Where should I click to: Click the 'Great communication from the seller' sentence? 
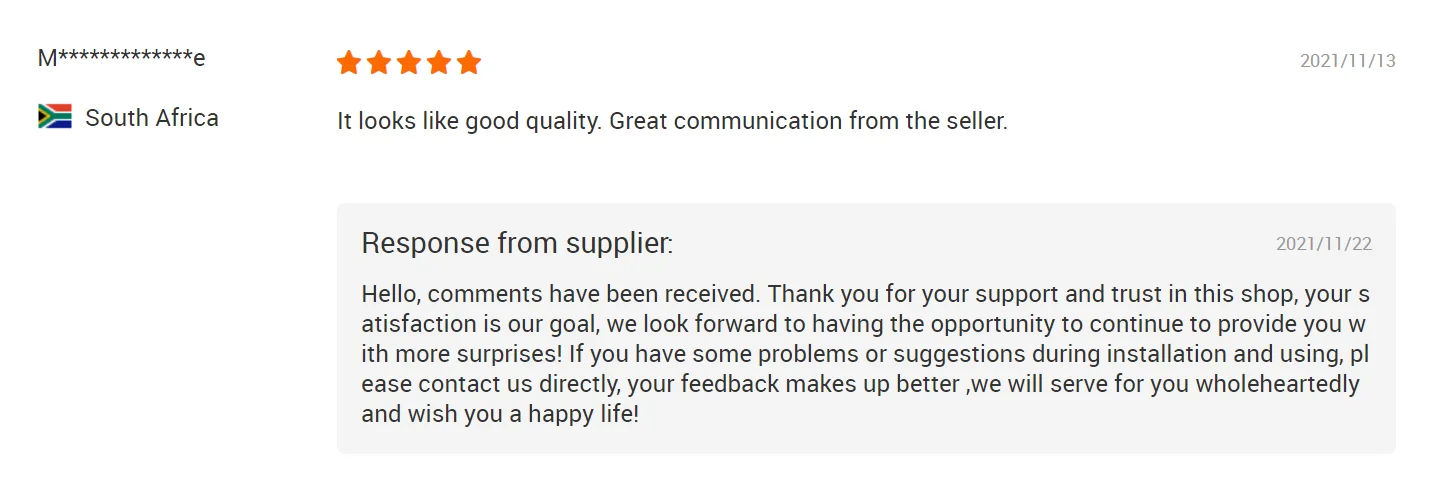(x=808, y=121)
